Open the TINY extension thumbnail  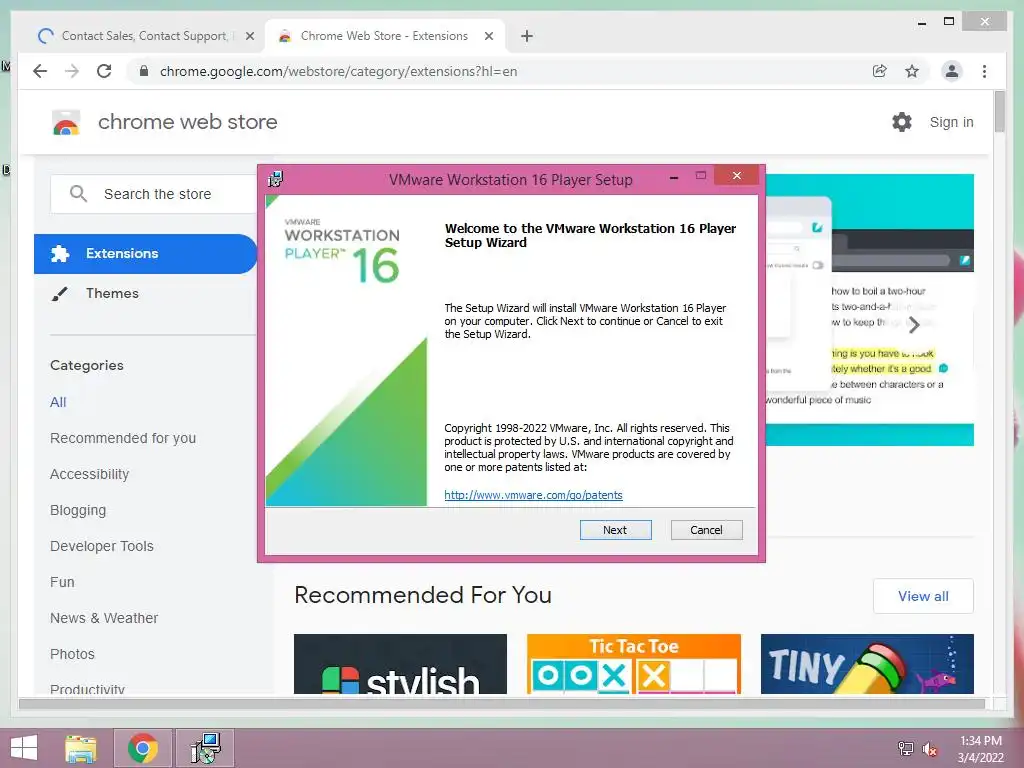pyautogui.click(x=867, y=664)
